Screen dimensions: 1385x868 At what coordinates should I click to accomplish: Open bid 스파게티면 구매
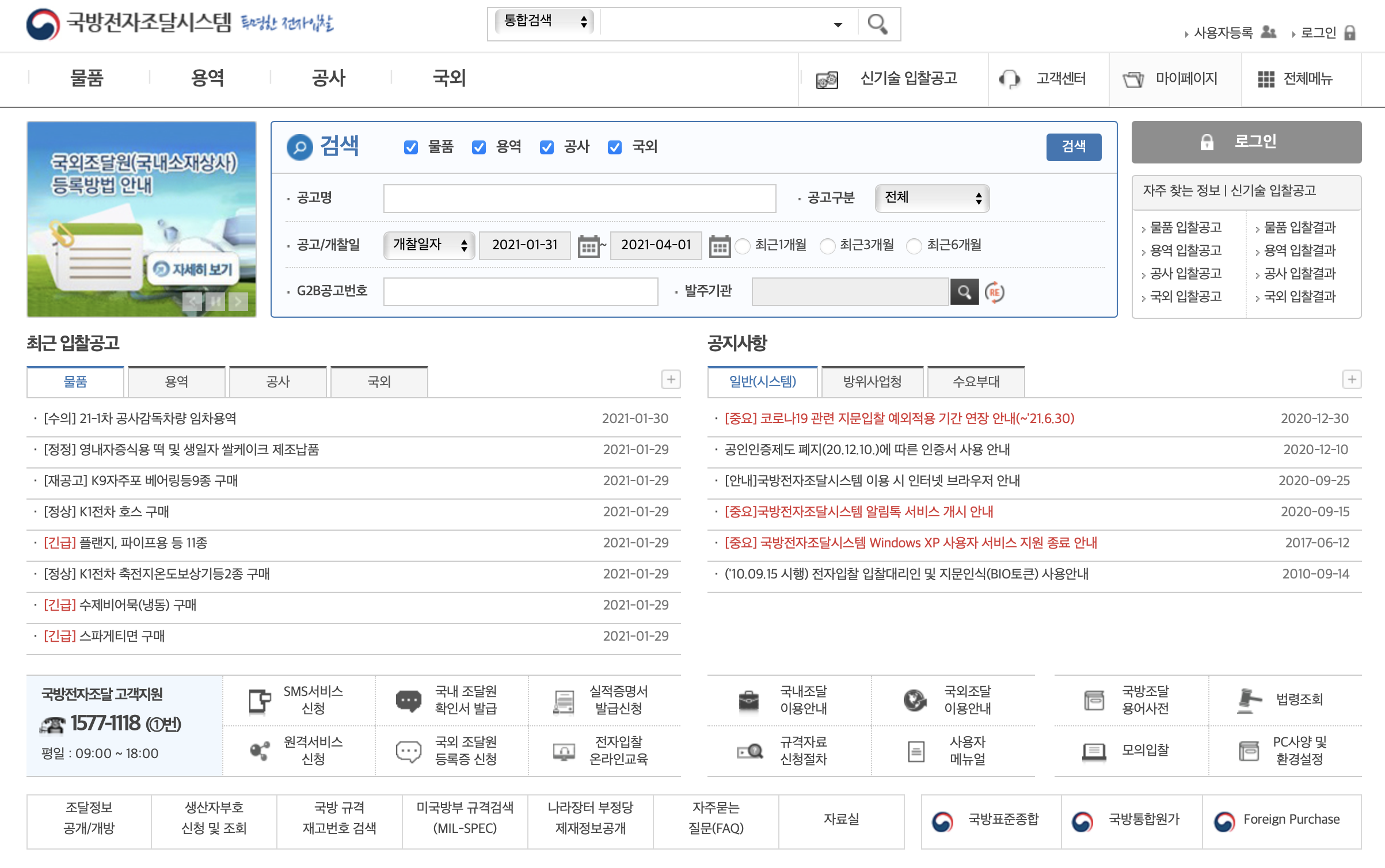pyautogui.click(x=104, y=636)
